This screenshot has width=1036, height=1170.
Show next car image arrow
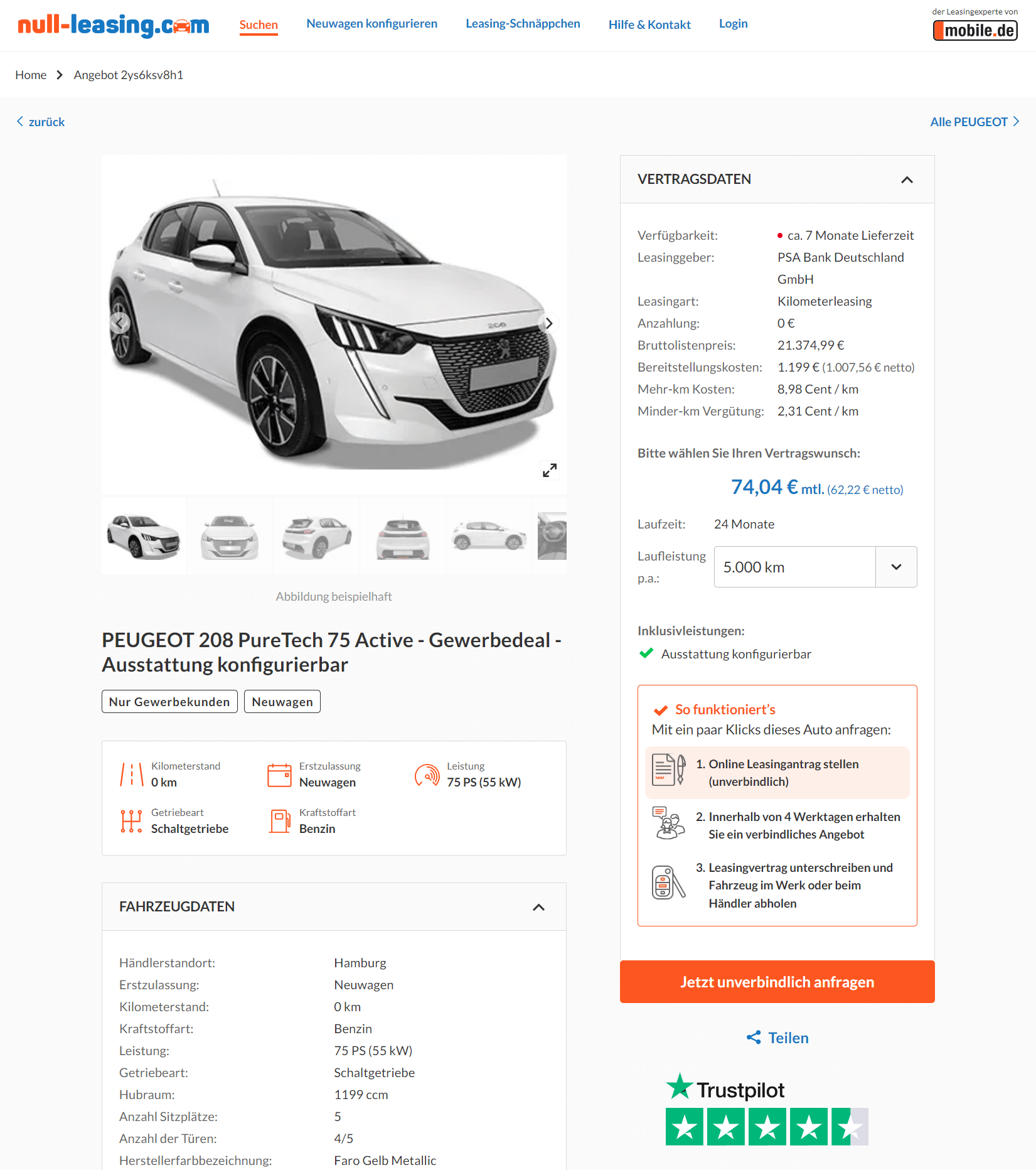549,323
